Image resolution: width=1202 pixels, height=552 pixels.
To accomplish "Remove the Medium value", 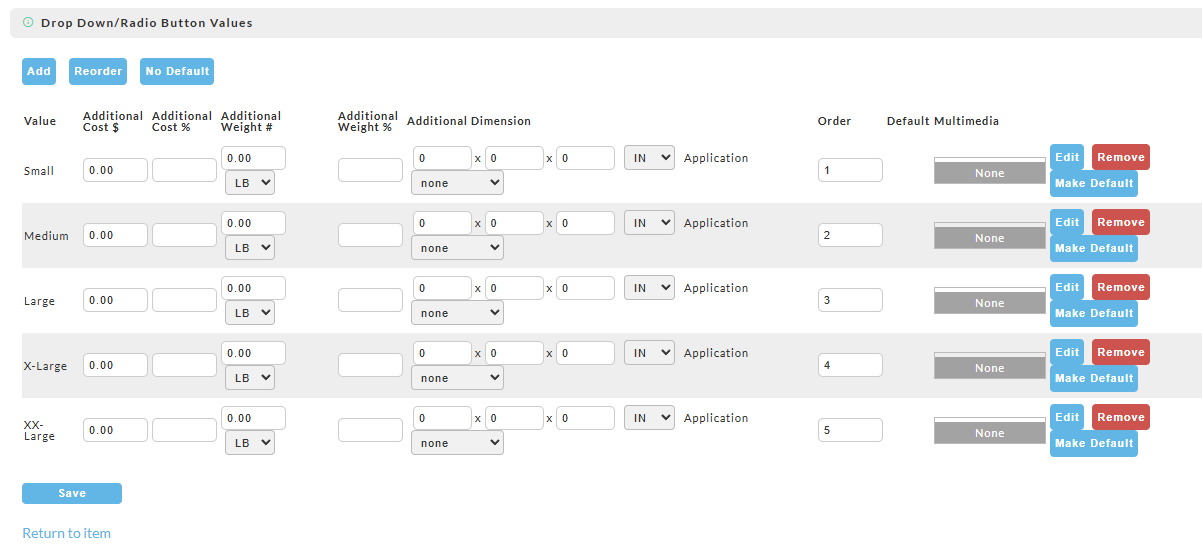I will click(1121, 222).
